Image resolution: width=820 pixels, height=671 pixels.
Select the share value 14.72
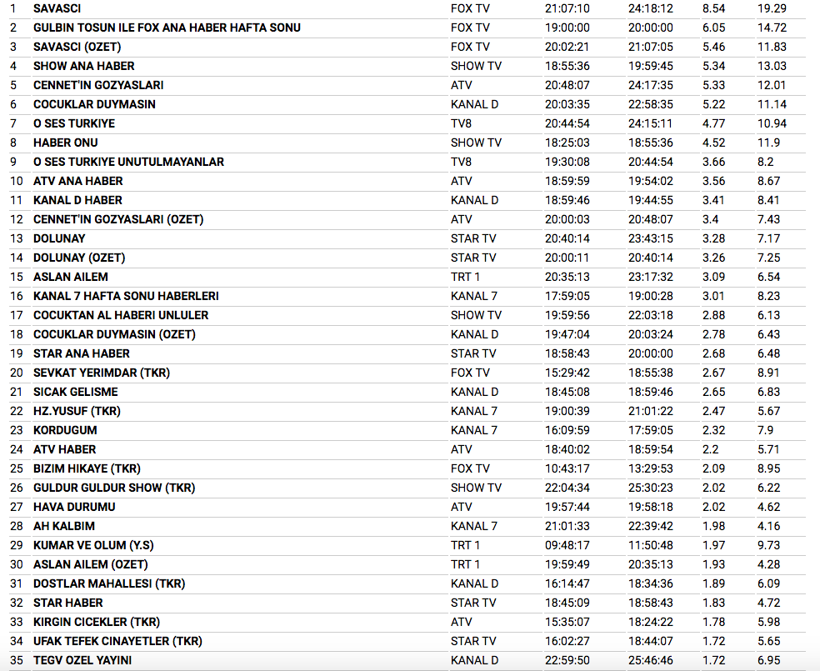coord(772,27)
